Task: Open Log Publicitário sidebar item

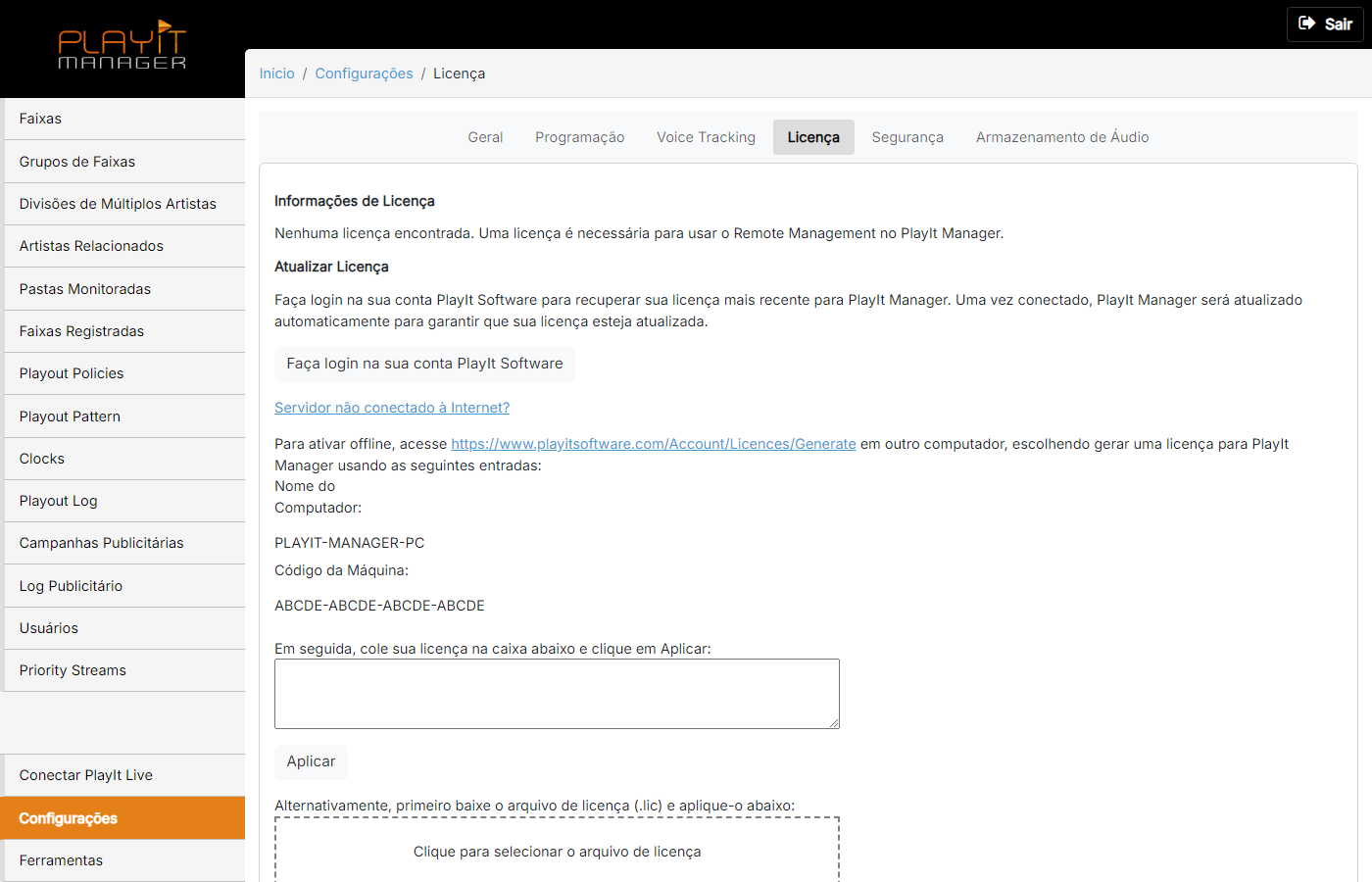Action: [124, 586]
